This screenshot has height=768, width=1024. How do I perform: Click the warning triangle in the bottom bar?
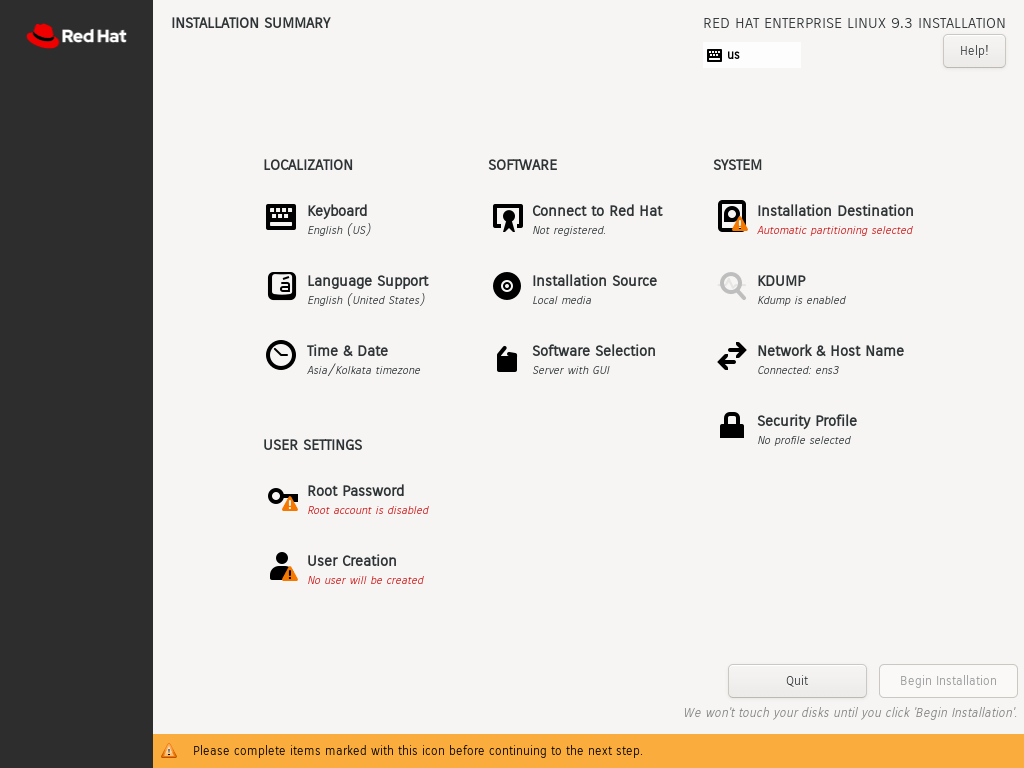click(x=169, y=751)
